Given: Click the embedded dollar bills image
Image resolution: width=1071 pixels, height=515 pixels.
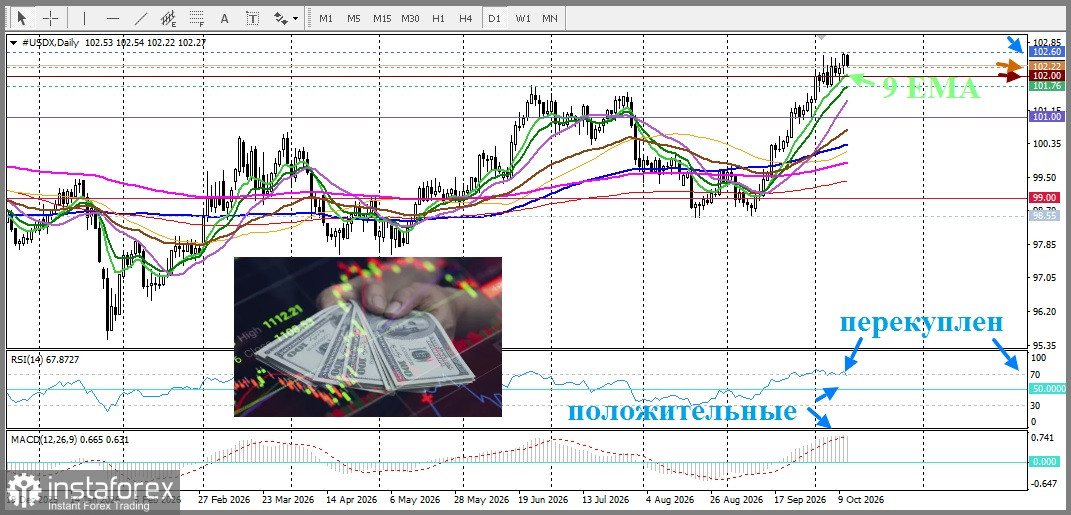Looking at the screenshot, I should coord(367,337).
